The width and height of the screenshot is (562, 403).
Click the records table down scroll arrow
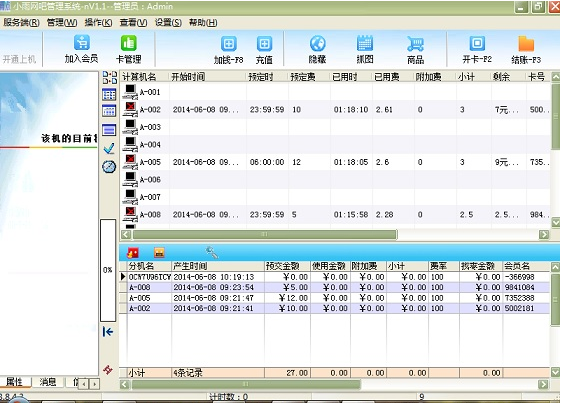[556, 372]
